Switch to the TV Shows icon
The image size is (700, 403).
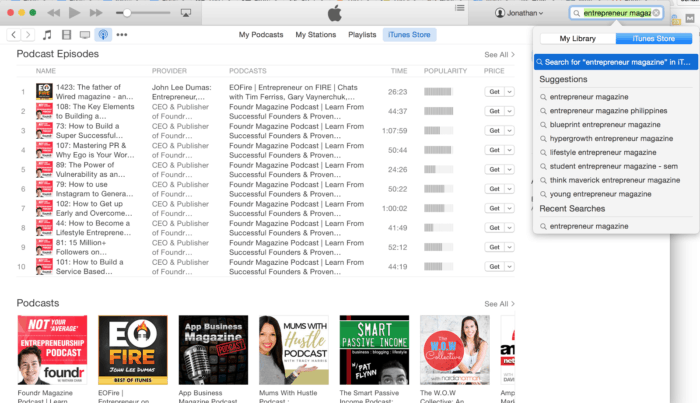point(85,34)
